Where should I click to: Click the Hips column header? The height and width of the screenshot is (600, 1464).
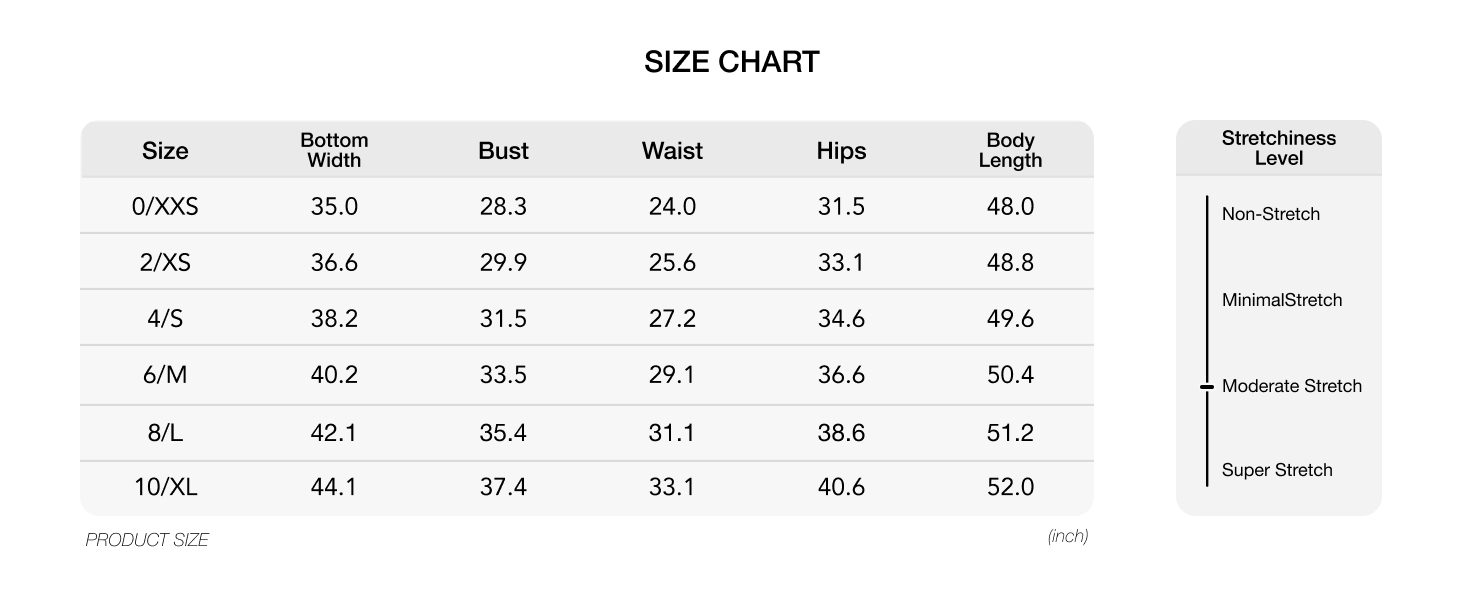click(x=841, y=151)
